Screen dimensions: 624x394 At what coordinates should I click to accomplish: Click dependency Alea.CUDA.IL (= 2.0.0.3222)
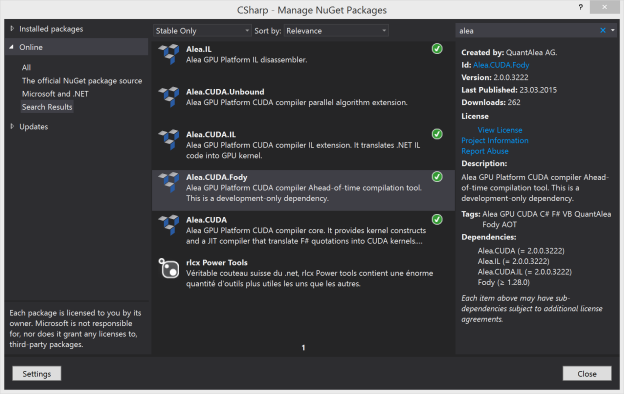point(525,272)
